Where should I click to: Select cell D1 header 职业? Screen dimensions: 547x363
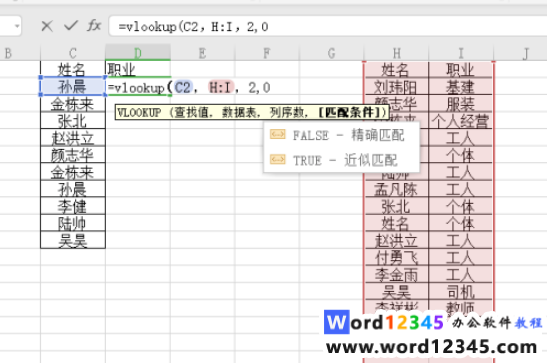(x=138, y=69)
